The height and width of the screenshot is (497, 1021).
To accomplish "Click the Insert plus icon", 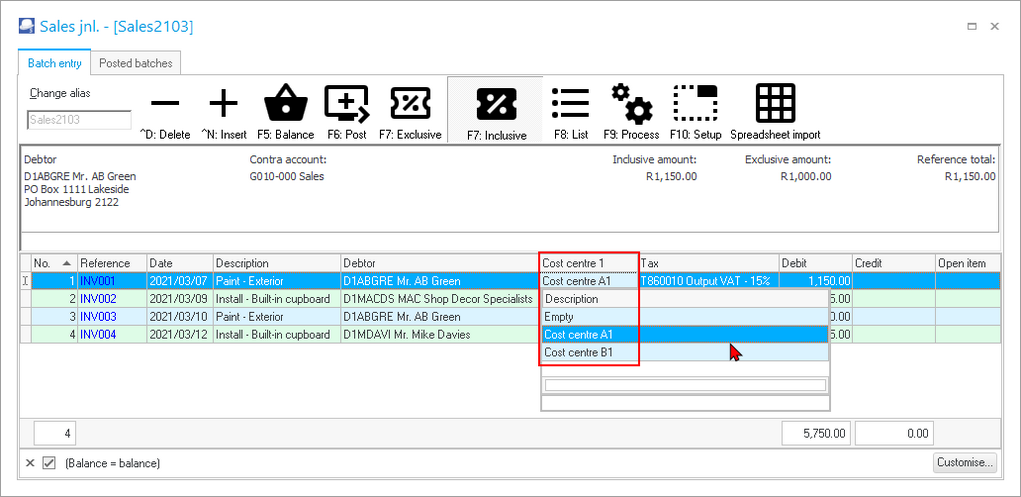I will pyautogui.click(x=223, y=104).
